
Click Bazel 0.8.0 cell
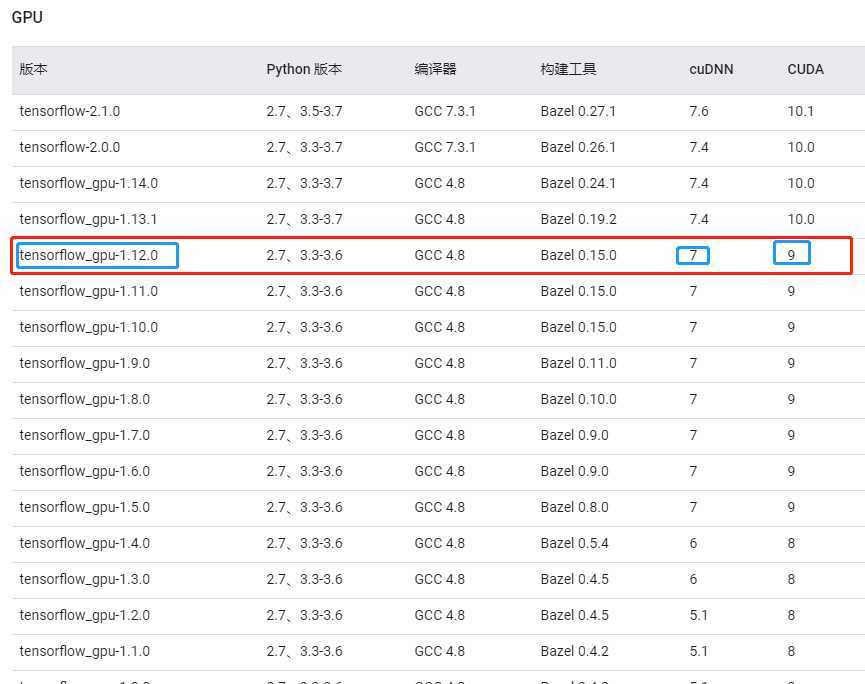(x=574, y=507)
